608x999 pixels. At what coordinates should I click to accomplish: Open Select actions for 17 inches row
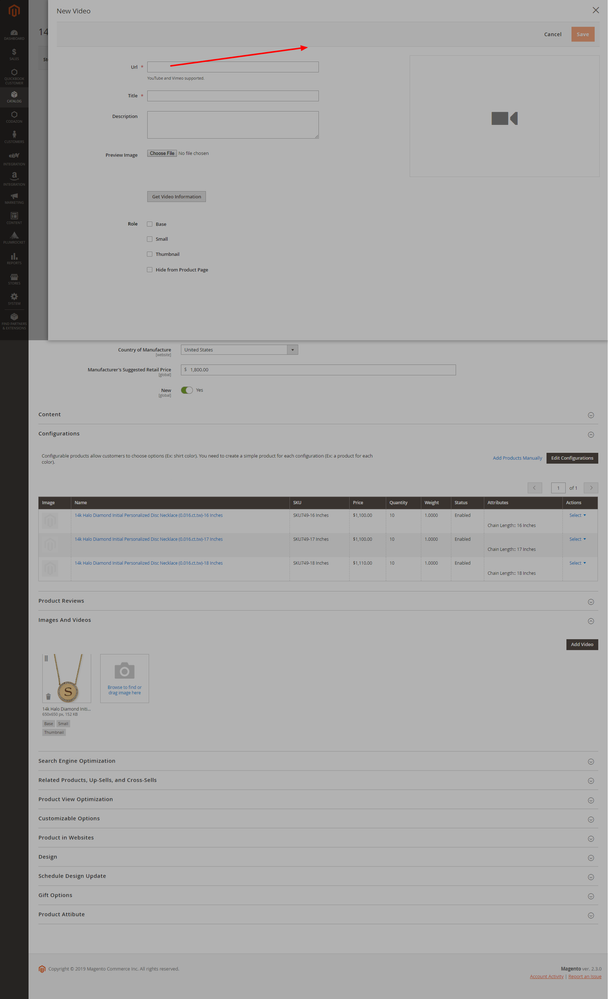tap(577, 539)
